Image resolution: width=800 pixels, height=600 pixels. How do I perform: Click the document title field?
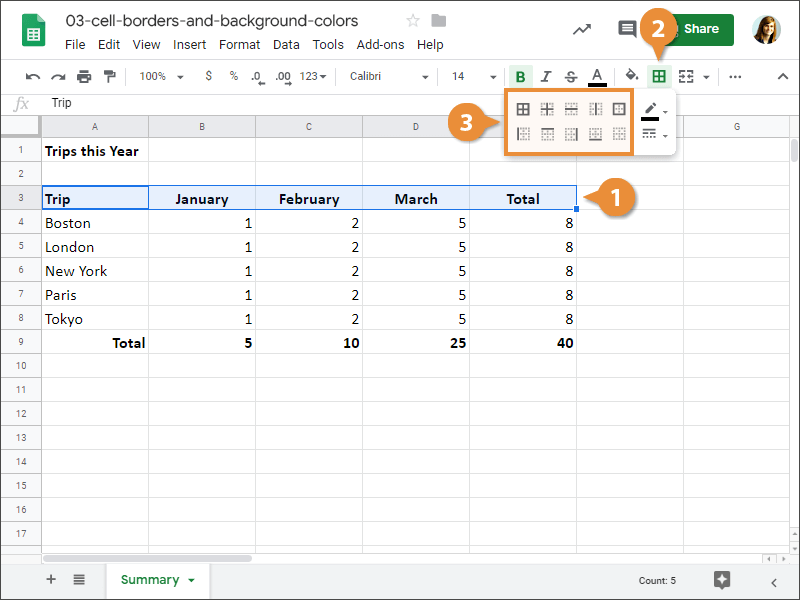coord(212,21)
